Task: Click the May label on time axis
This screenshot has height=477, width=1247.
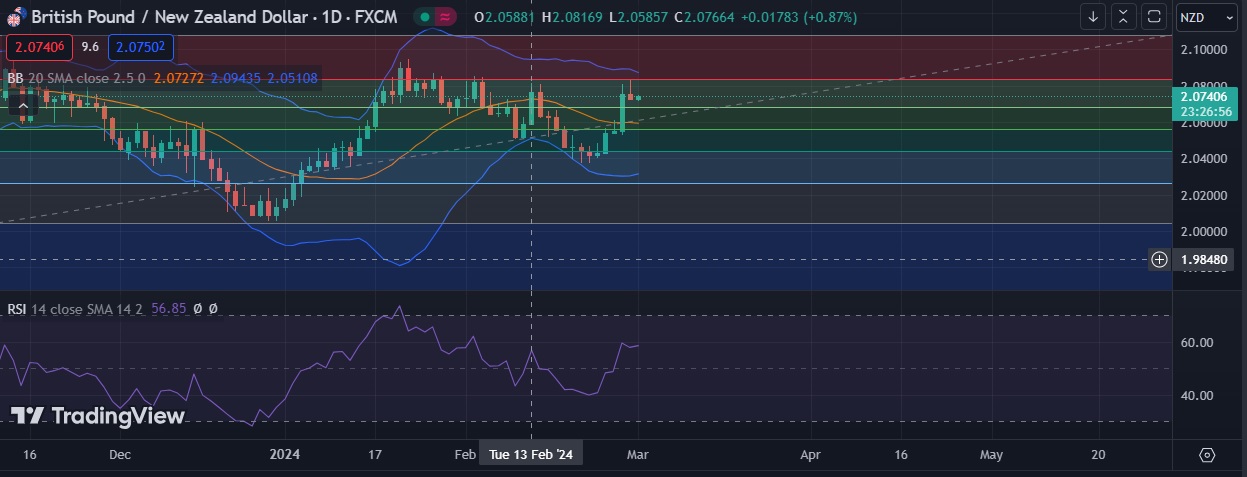Action: pyautogui.click(x=991, y=454)
